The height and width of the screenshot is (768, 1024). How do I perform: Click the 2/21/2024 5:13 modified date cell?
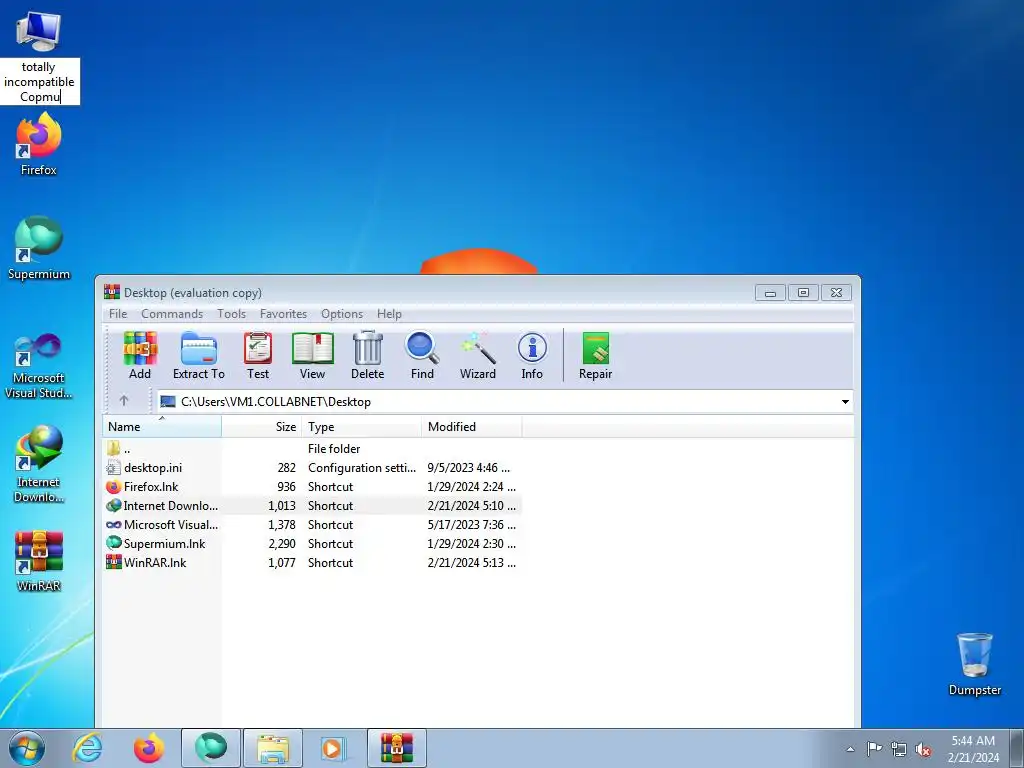(472, 562)
